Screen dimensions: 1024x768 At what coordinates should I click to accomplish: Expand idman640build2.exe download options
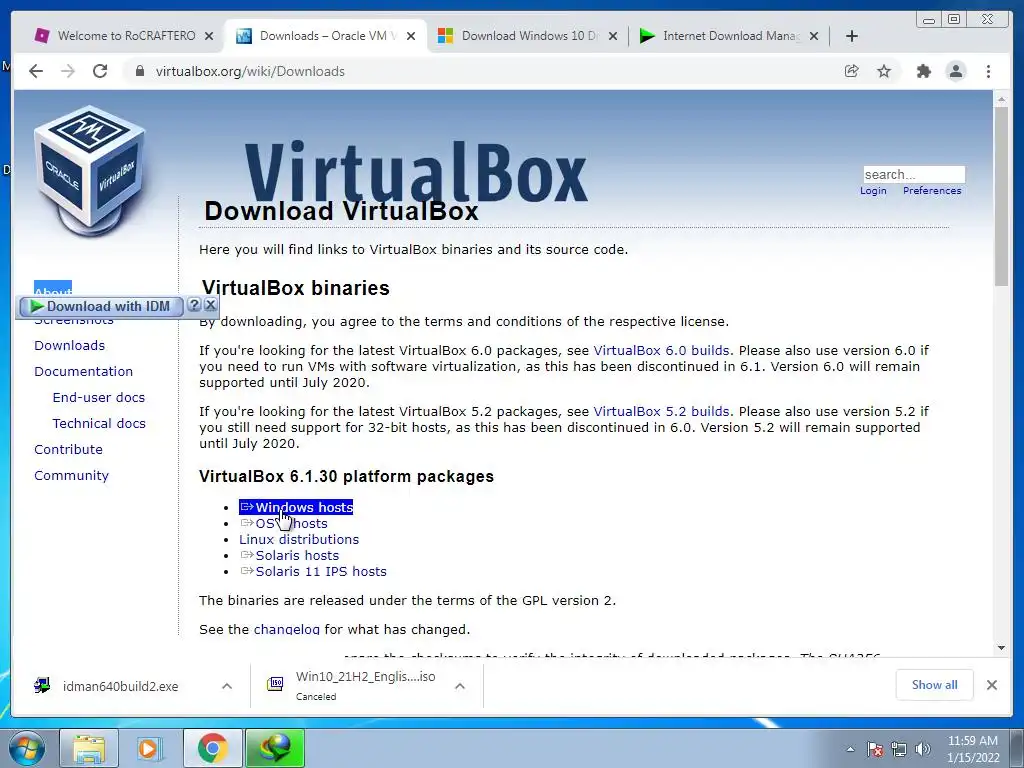coord(227,686)
